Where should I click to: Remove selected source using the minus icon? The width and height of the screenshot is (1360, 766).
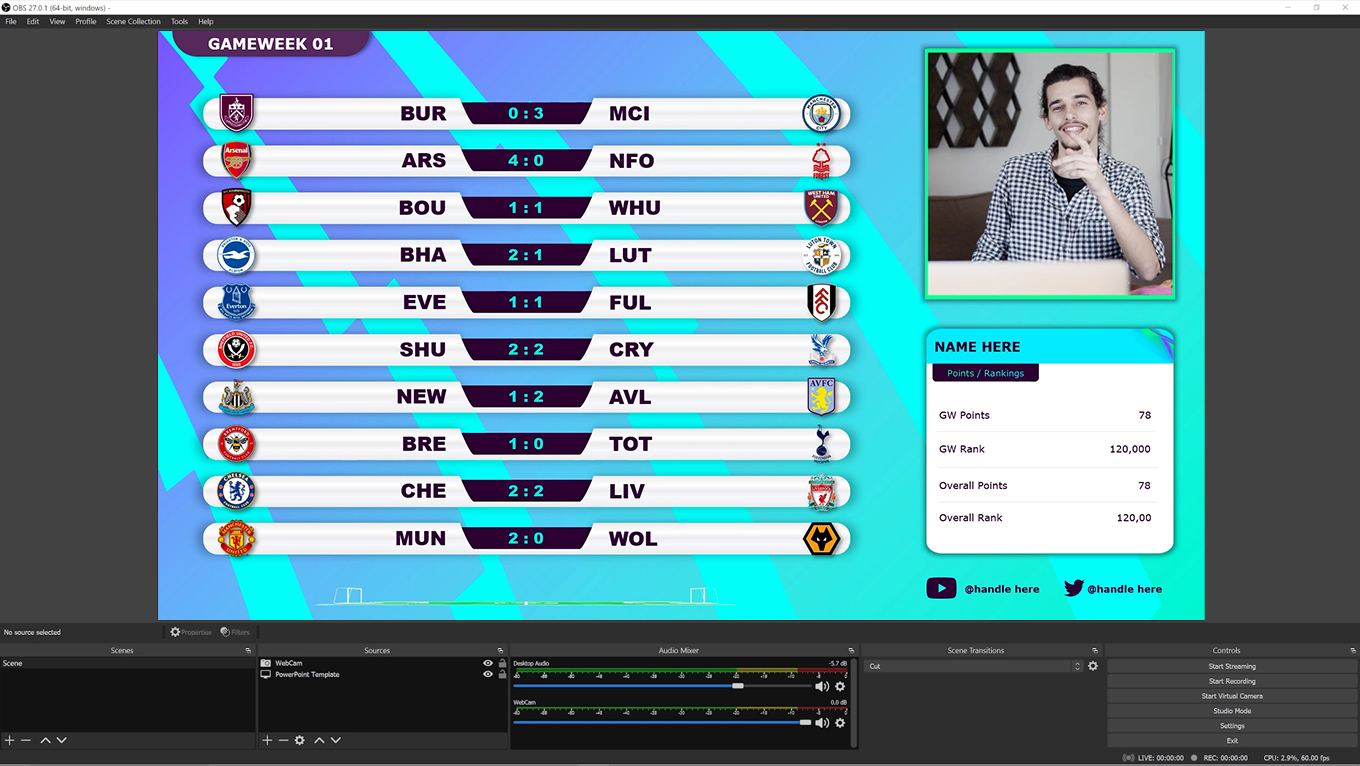click(x=283, y=740)
